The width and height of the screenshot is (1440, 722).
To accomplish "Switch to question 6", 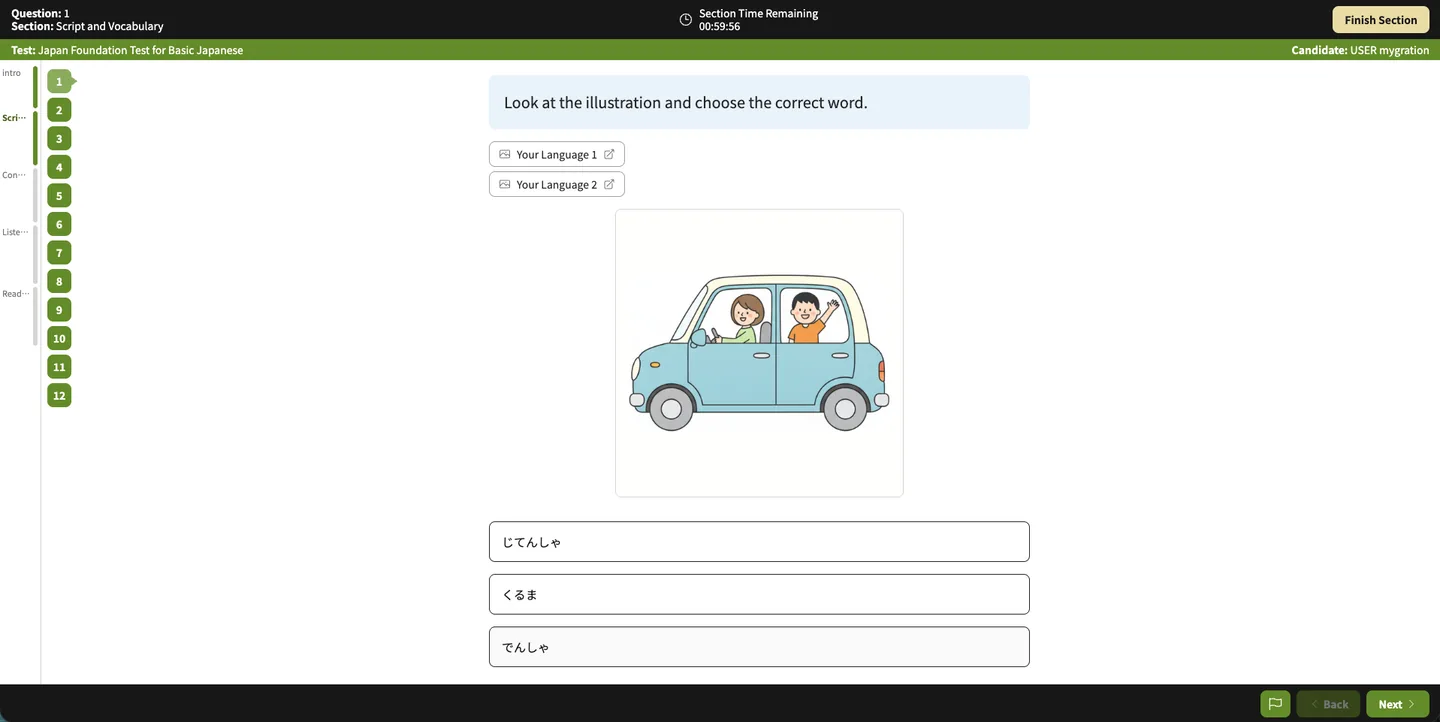I will 59,224.
